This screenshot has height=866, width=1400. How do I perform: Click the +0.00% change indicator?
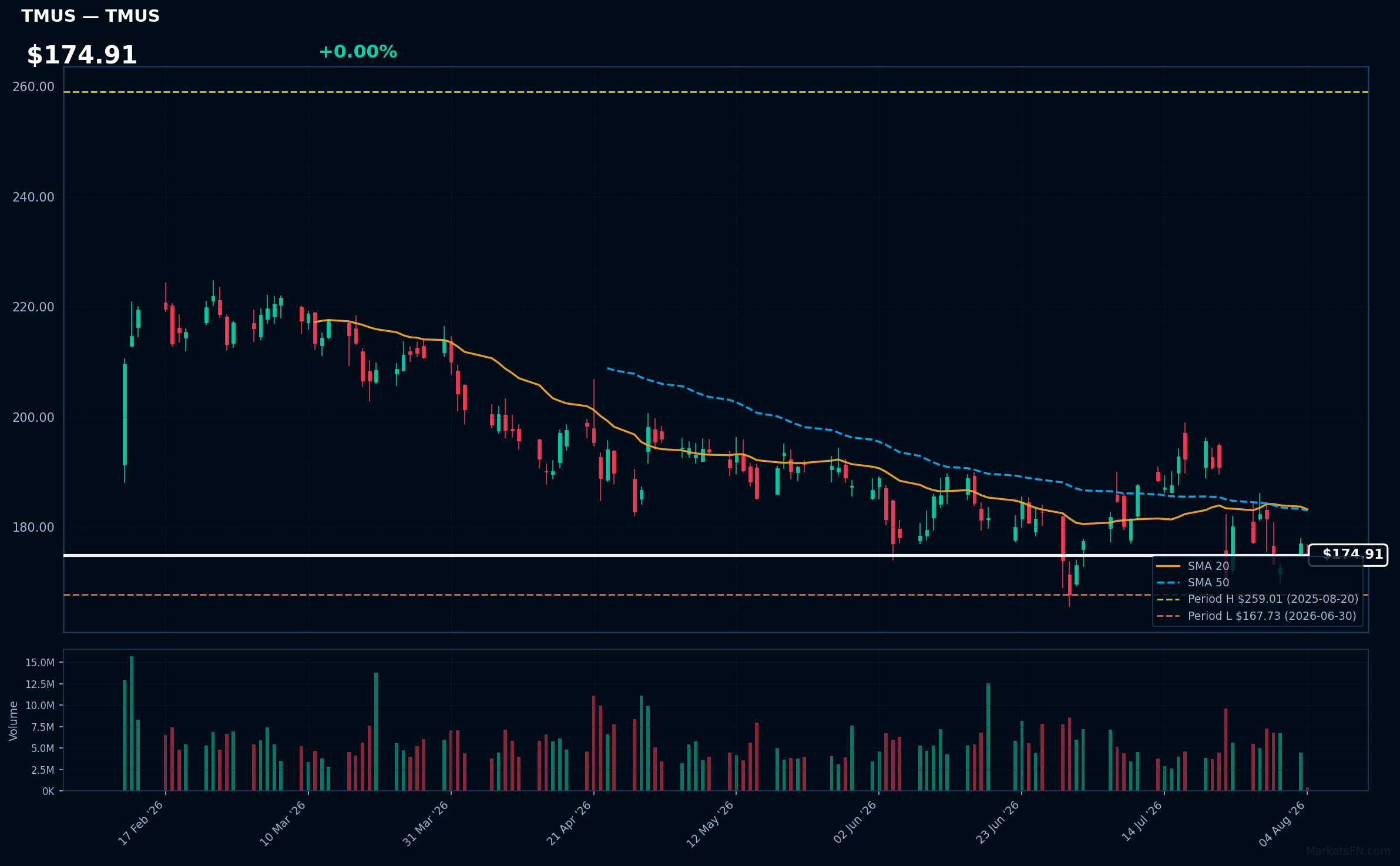pos(358,52)
